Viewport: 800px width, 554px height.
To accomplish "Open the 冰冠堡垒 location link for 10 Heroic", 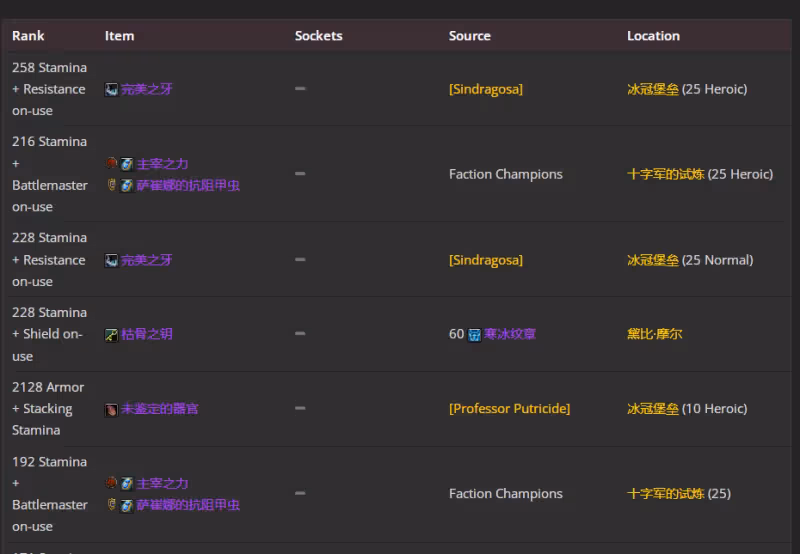I will (x=653, y=409).
